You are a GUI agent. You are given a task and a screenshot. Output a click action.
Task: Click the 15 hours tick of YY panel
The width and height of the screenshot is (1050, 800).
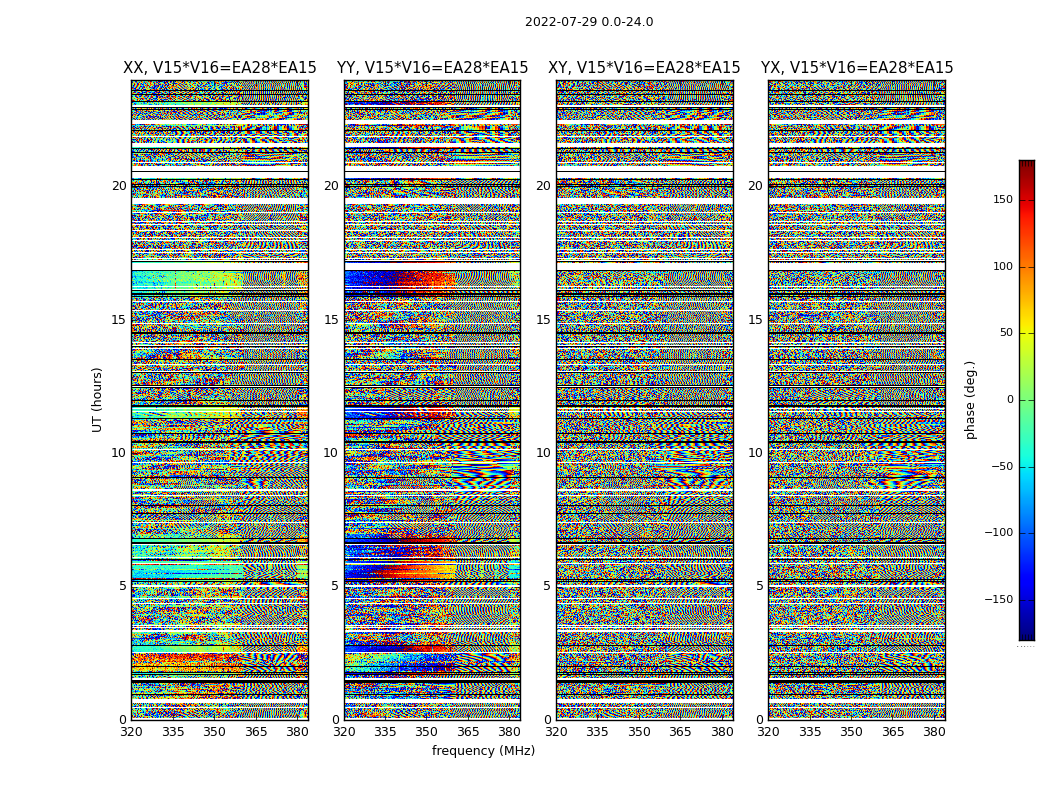click(x=331, y=319)
